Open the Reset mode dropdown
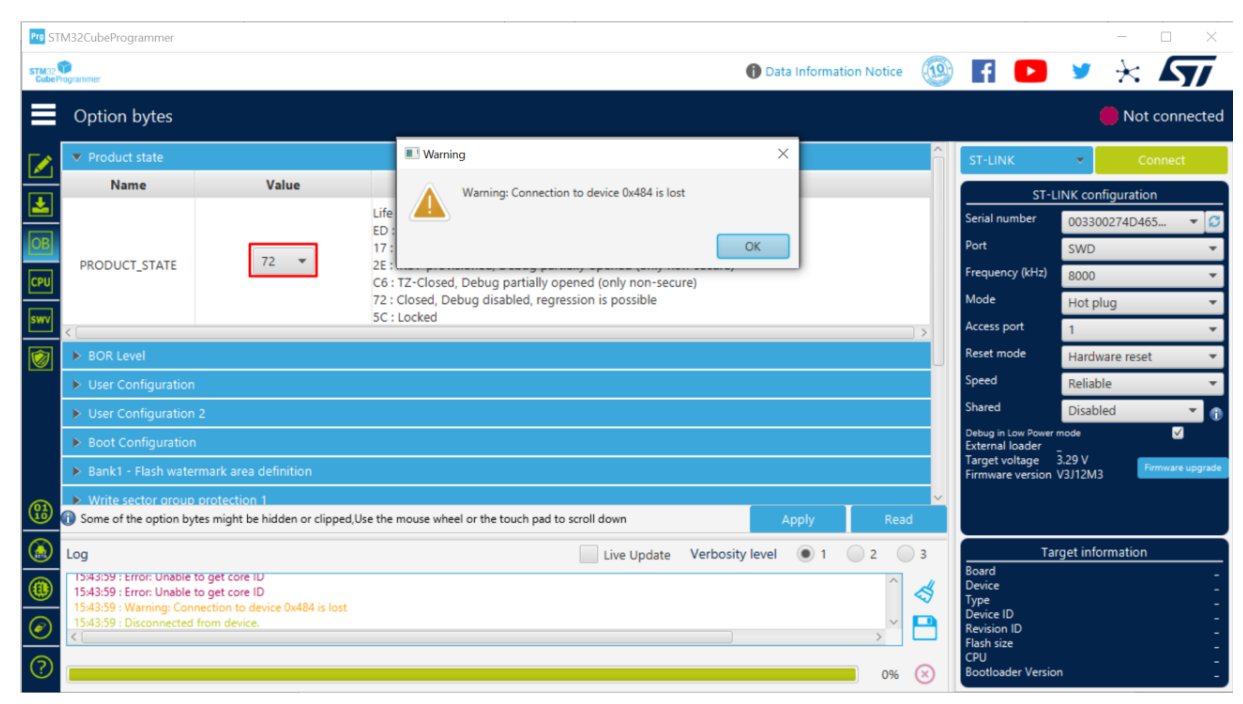The image size is (1243, 704). click(x=1143, y=356)
